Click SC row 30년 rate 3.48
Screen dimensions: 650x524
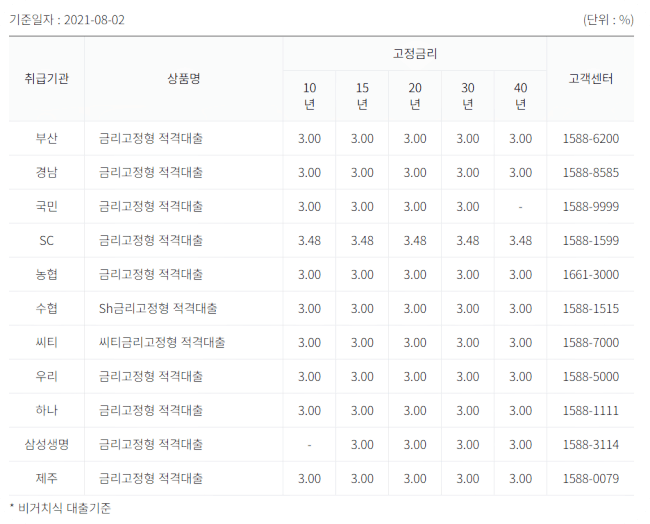pyautogui.click(x=468, y=240)
